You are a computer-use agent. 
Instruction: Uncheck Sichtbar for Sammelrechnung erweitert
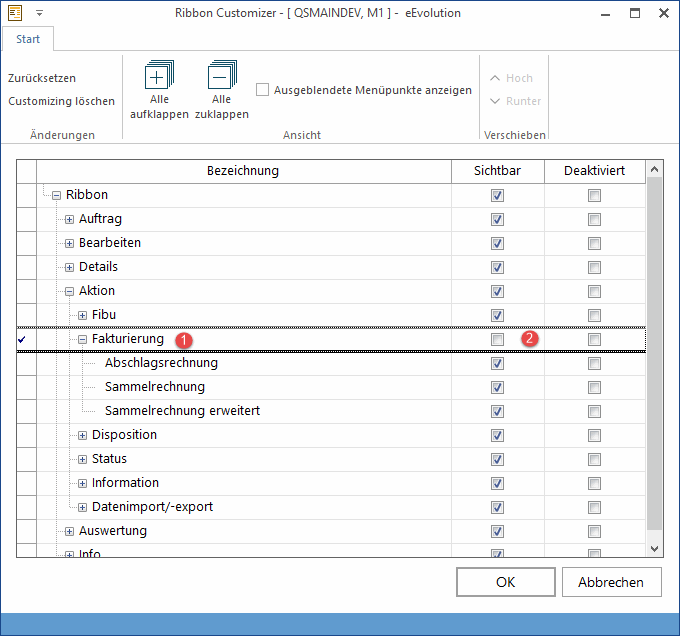pyautogui.click(x=497, y=411)
